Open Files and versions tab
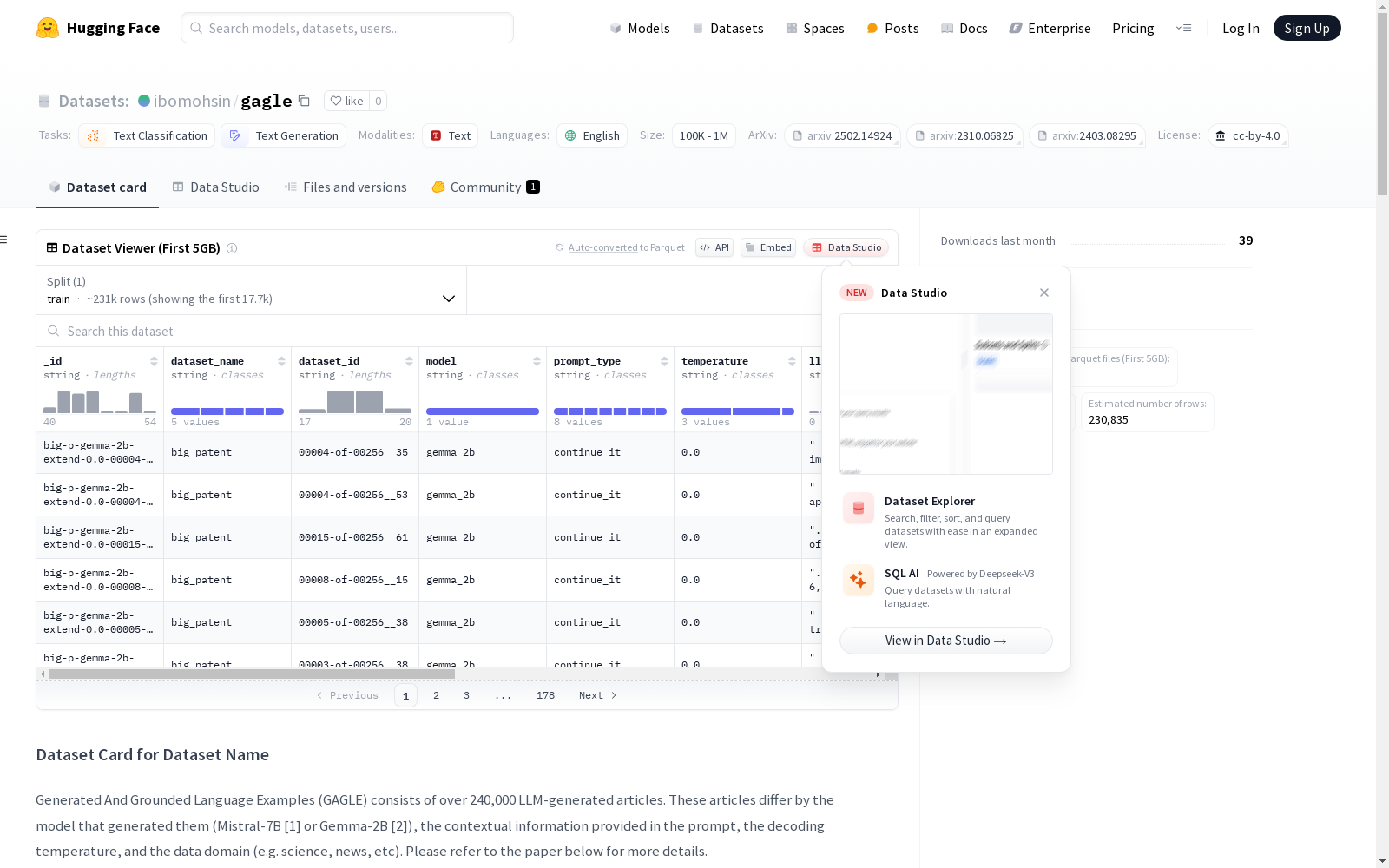The width and height of the screenshot is (1389, 868). 346,187
